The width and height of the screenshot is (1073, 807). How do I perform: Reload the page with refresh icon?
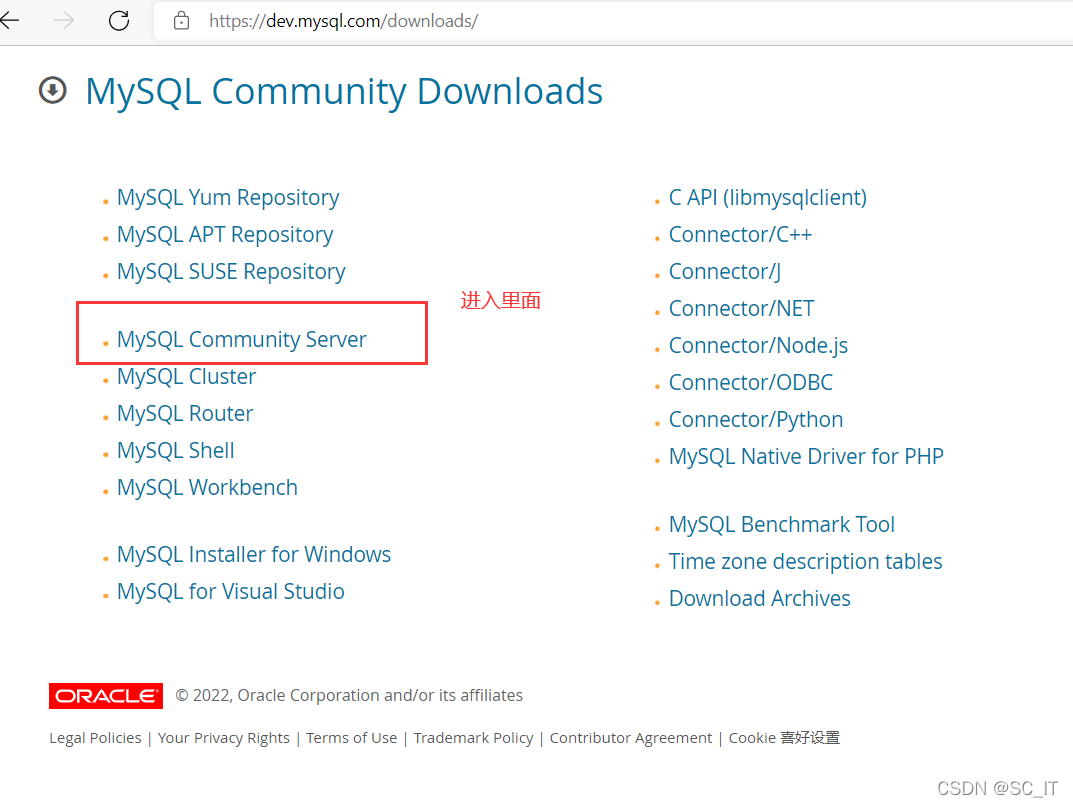(119, 21)
